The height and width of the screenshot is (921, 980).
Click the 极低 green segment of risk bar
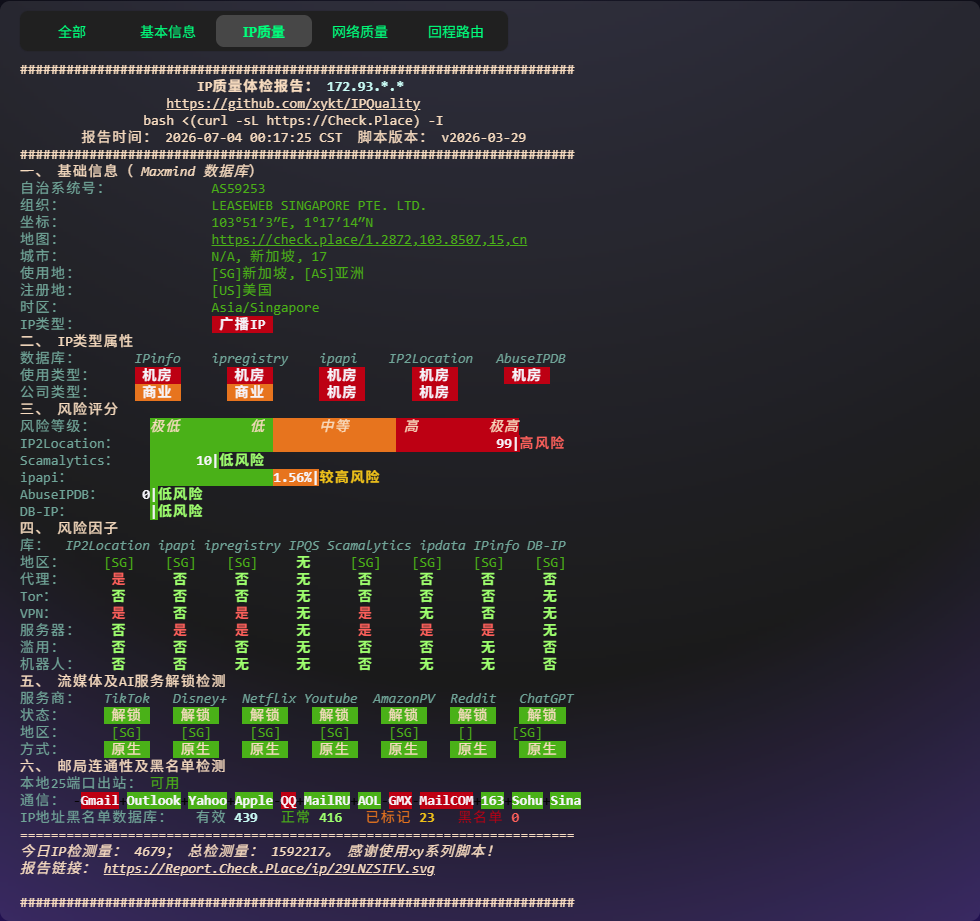pos(165,426)
